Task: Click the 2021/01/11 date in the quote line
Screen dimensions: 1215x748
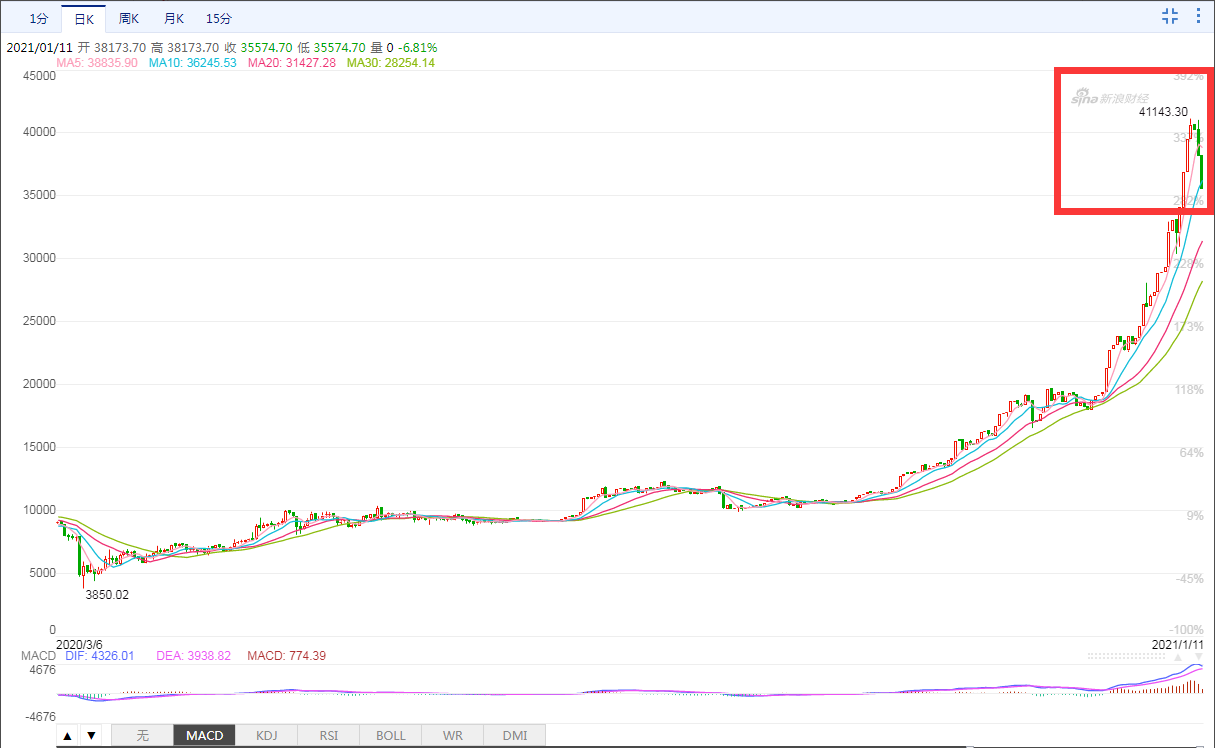Action: (40, 47)
